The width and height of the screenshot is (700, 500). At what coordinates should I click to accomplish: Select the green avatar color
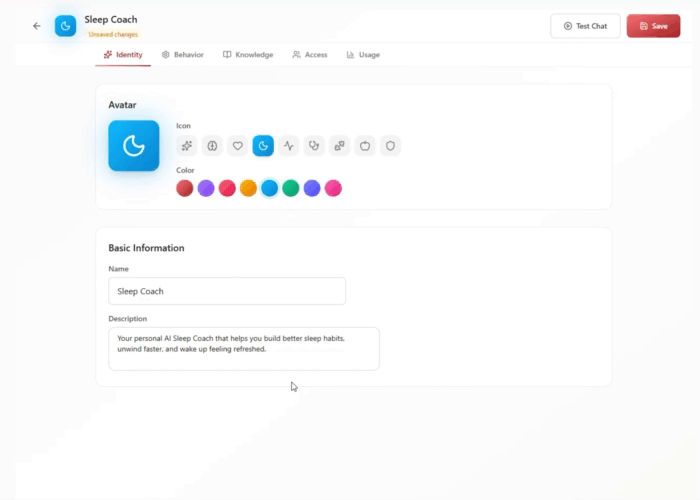(x=291, y=188)
